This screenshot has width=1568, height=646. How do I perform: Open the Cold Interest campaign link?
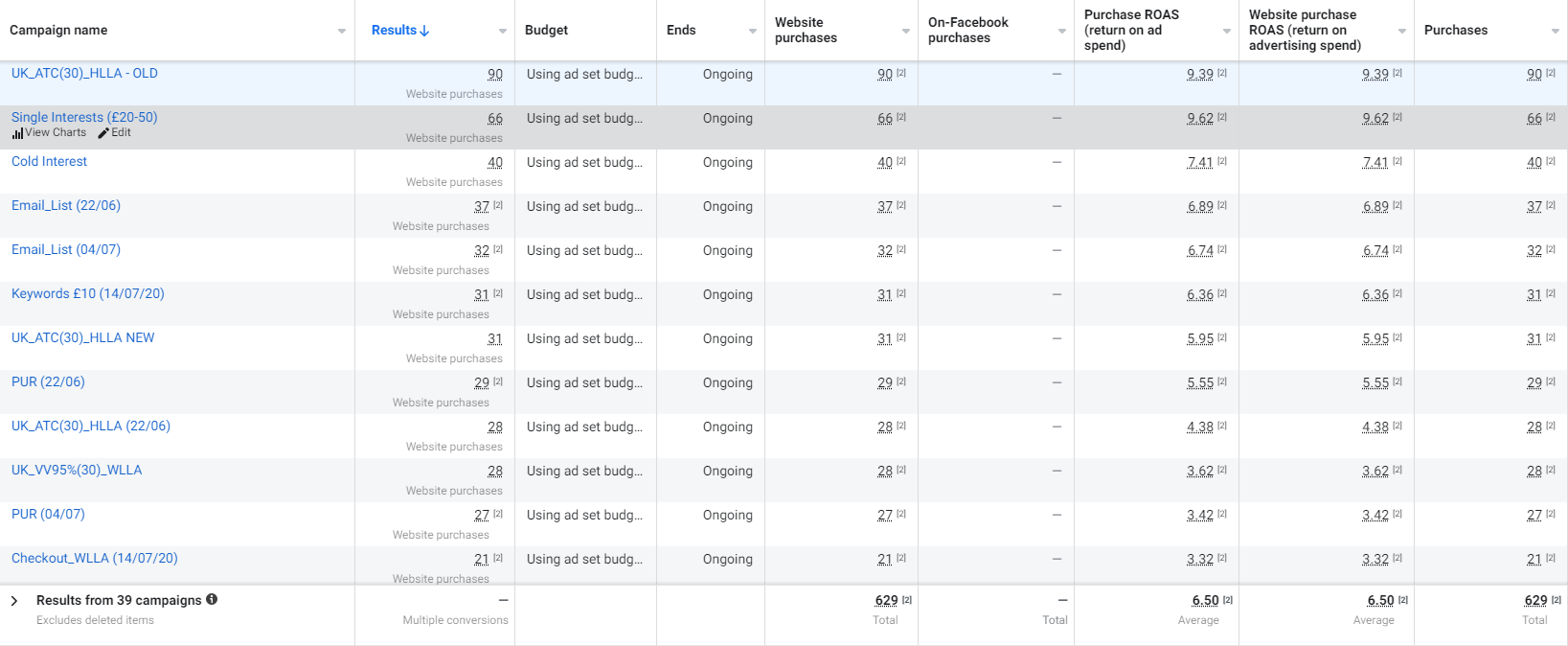point(49,161)
